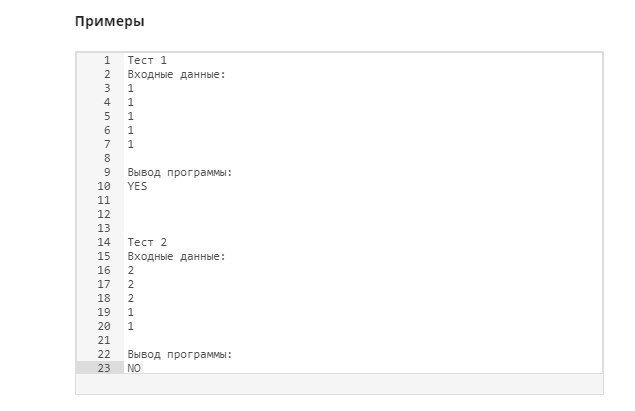Click first 'Входные данные:' line
The image size is (635, 411).
click(x=177, y=75)
